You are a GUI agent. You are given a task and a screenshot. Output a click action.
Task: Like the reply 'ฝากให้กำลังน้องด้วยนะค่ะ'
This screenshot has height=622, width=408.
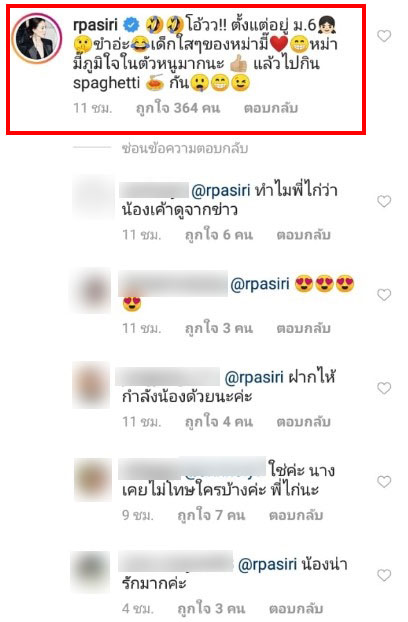384,388
